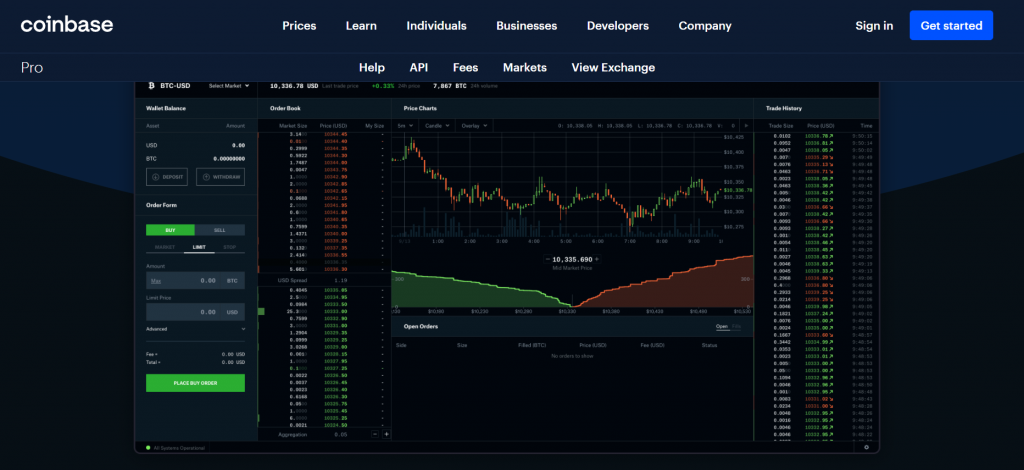1024x470 pixels.
Task: Click the BTC-USD market label
Action: click(176, 86)
